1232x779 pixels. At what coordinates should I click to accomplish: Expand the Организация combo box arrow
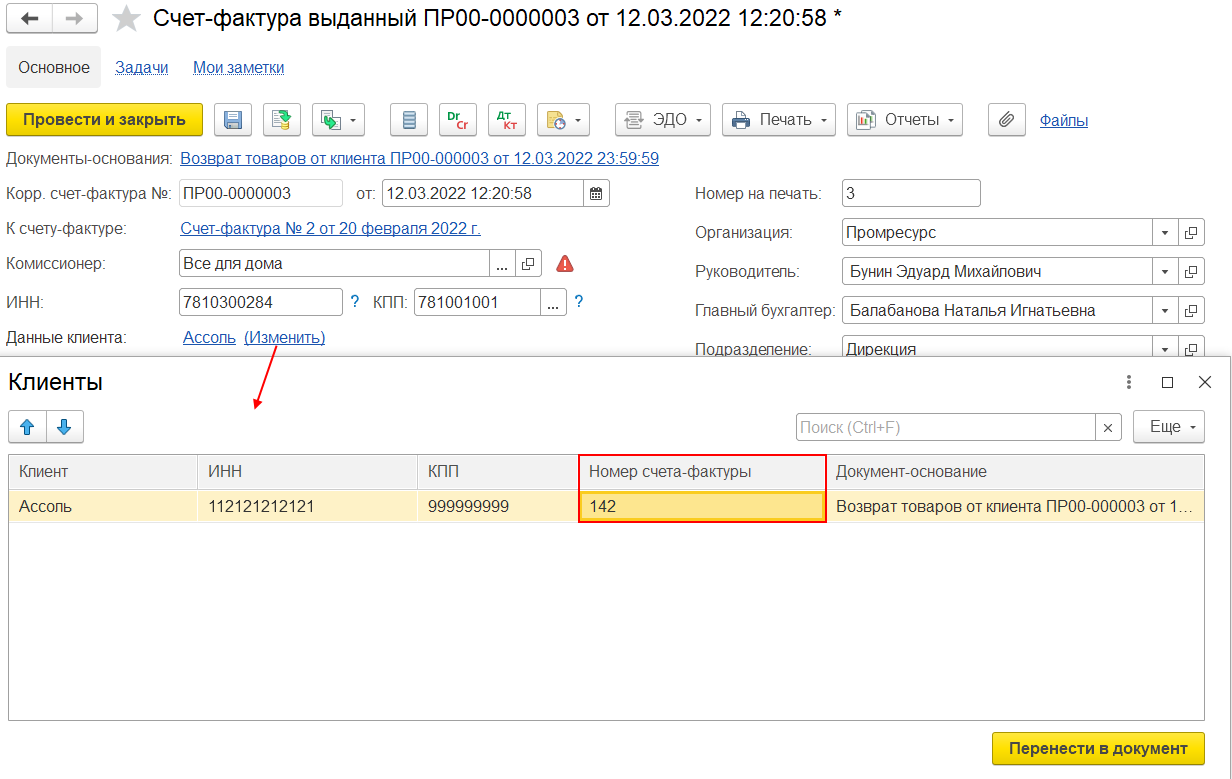[x=1165, y=232]
